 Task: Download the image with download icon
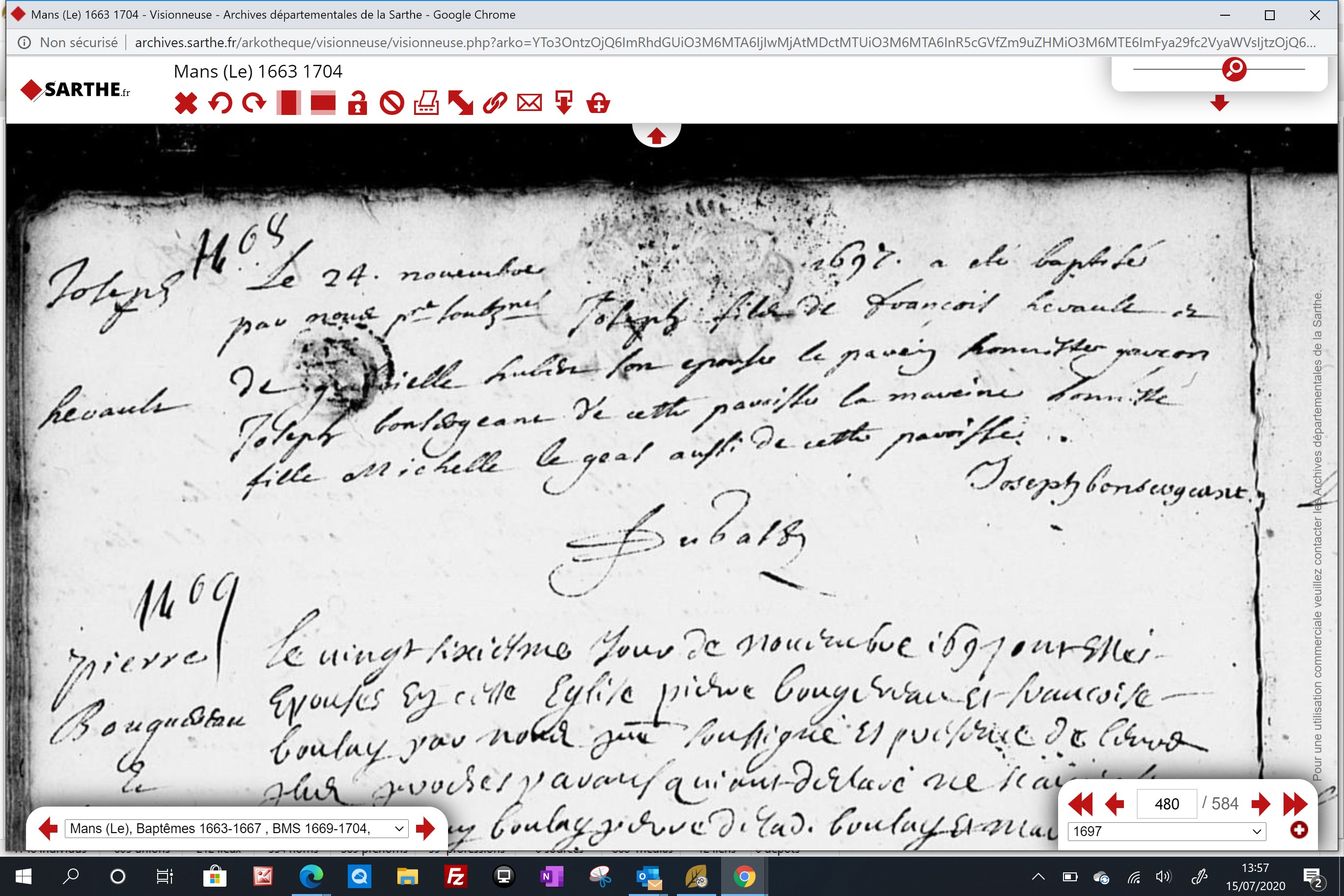pyautogui.click(x=564, y=104)
